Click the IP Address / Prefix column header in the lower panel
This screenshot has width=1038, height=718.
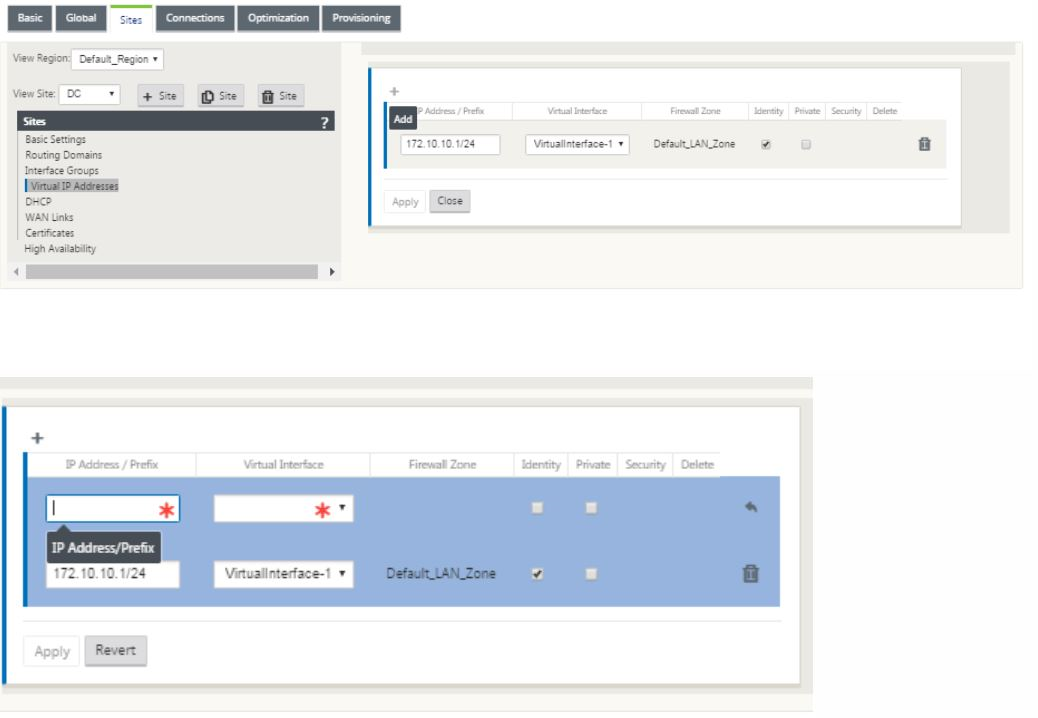[x=112, y=465]
